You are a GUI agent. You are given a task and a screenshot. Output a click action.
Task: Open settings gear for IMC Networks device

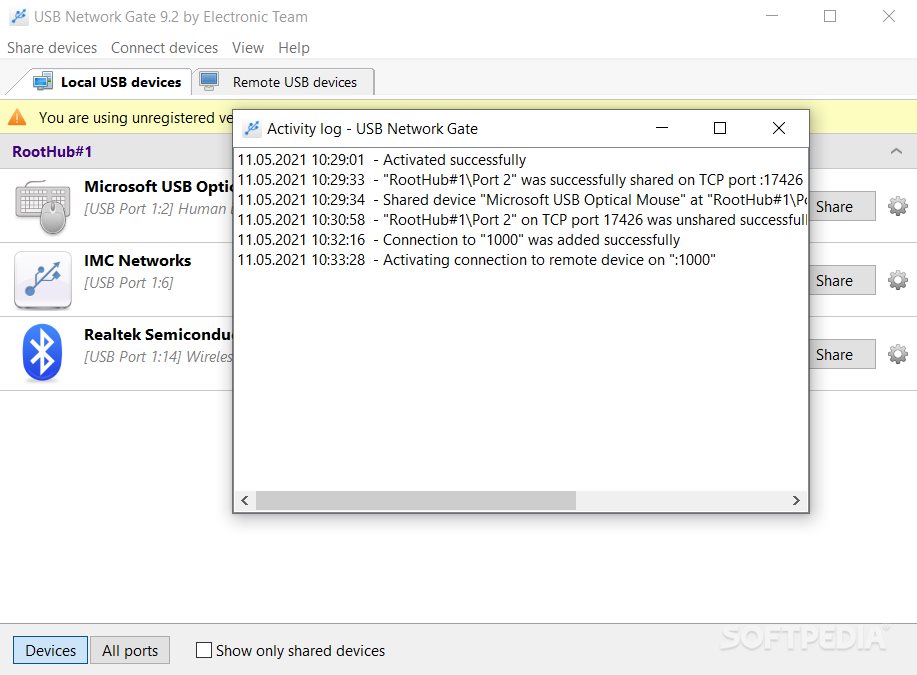coord(897,280)
